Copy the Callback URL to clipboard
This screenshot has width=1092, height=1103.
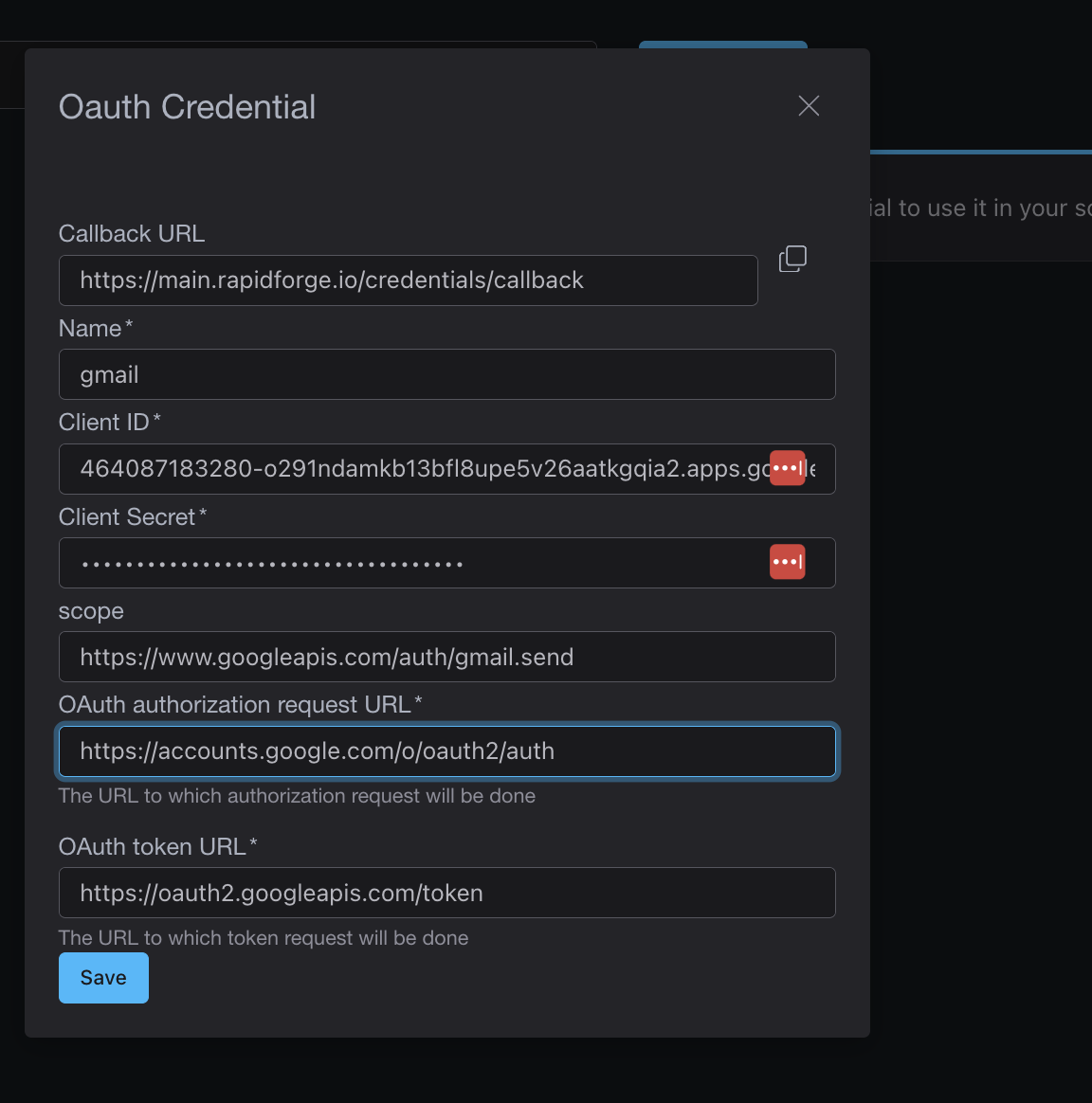click(792, 259)
